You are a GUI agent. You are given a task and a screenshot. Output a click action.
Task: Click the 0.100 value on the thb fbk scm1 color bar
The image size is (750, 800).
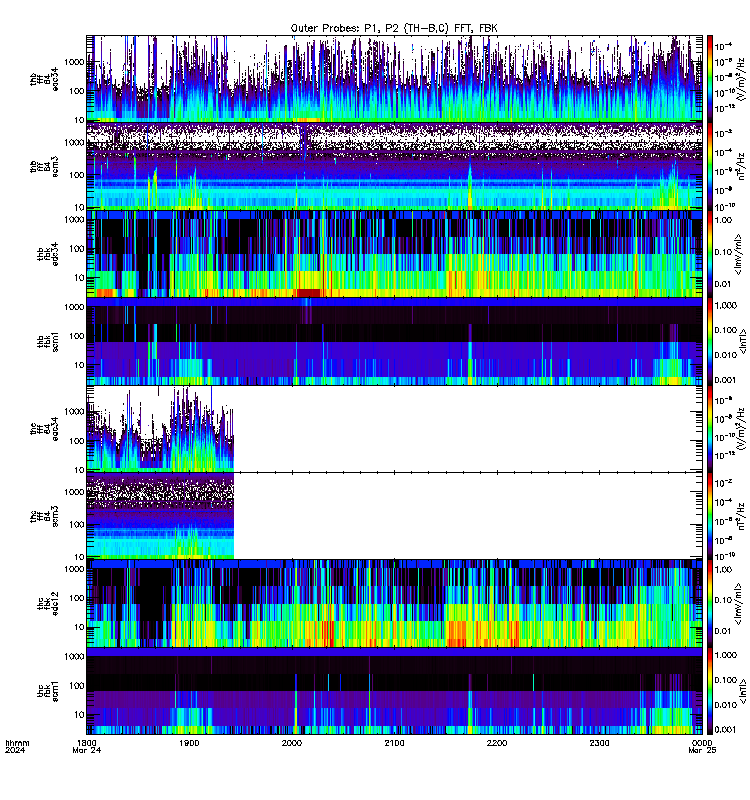tap(725, 330)
